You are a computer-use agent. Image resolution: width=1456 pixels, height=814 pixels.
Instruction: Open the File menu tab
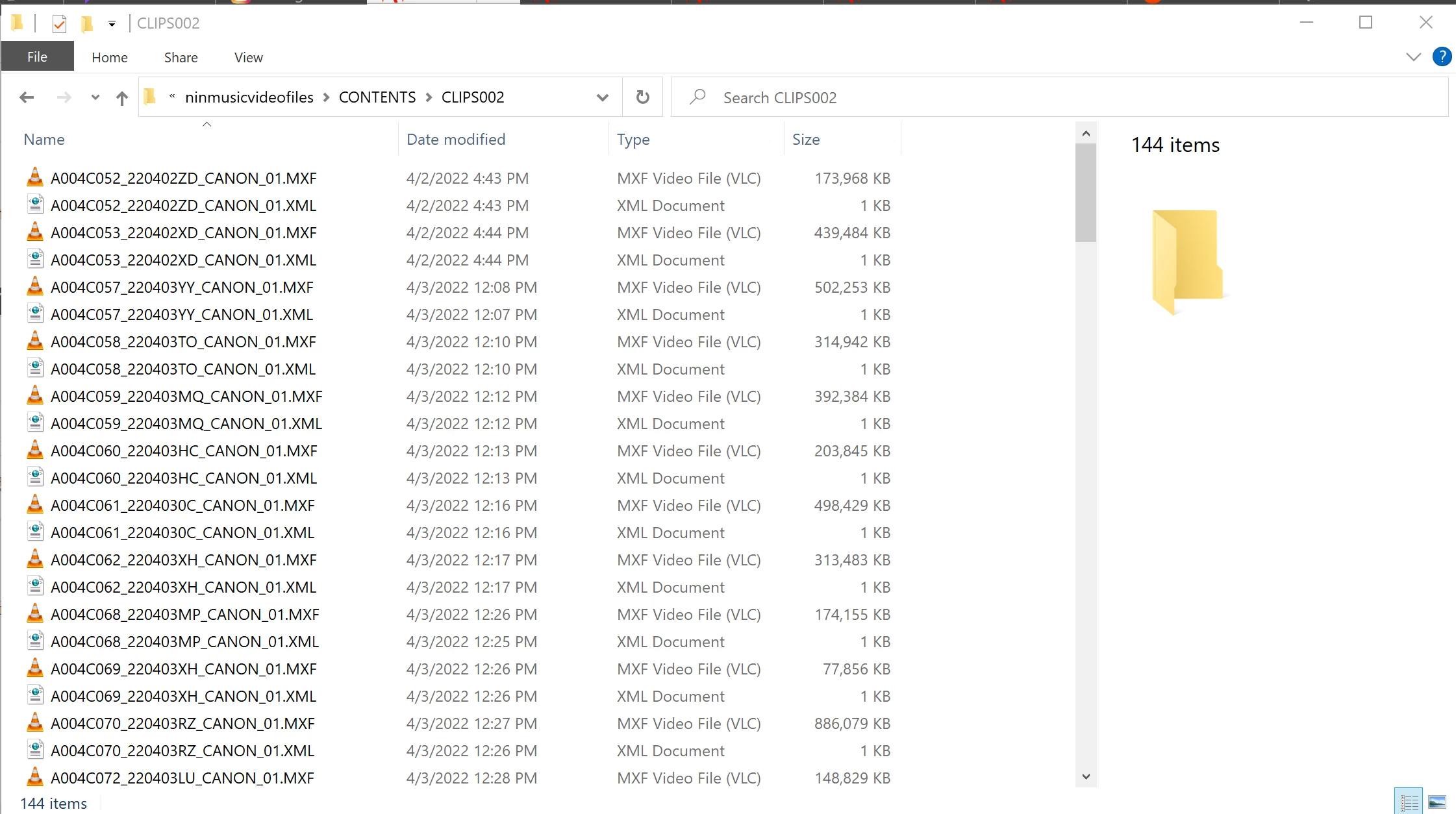(37, 57)
